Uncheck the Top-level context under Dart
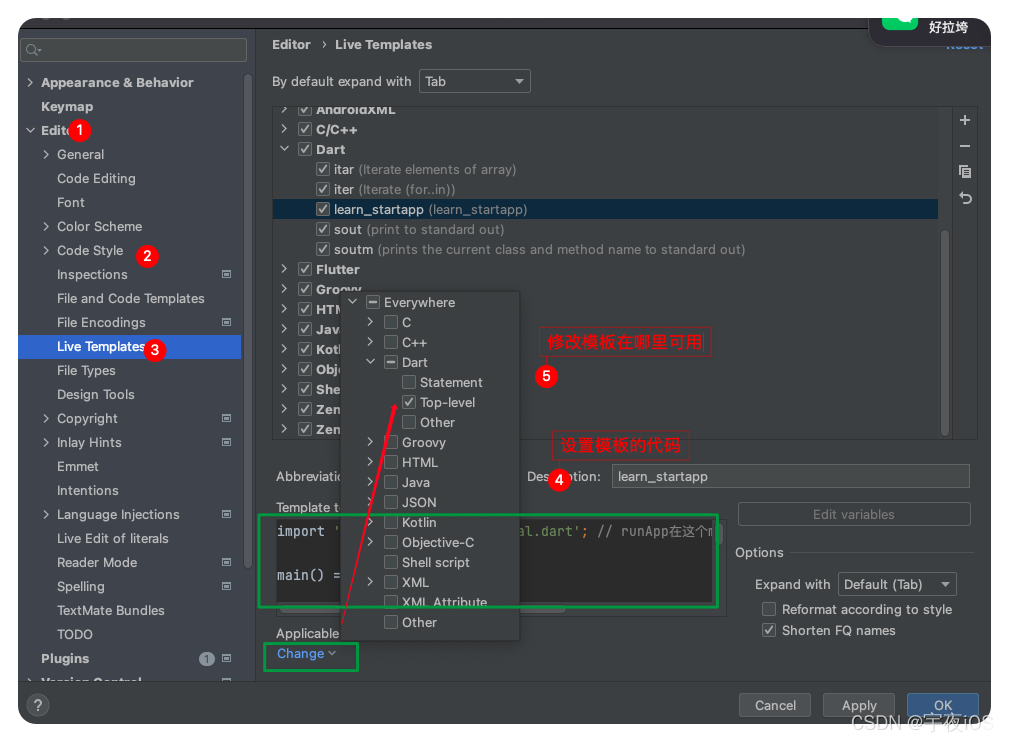This screenshot has width=1009, height=742. pos(409,402)
